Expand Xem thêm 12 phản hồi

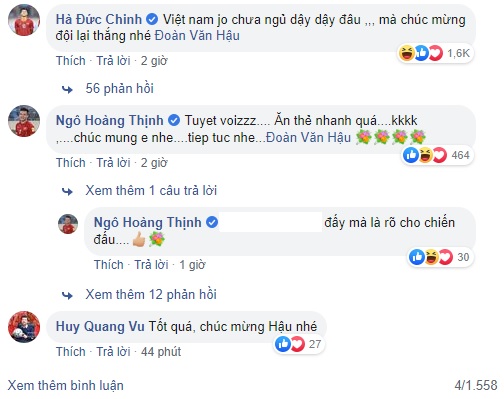click(x=151, y=294)
